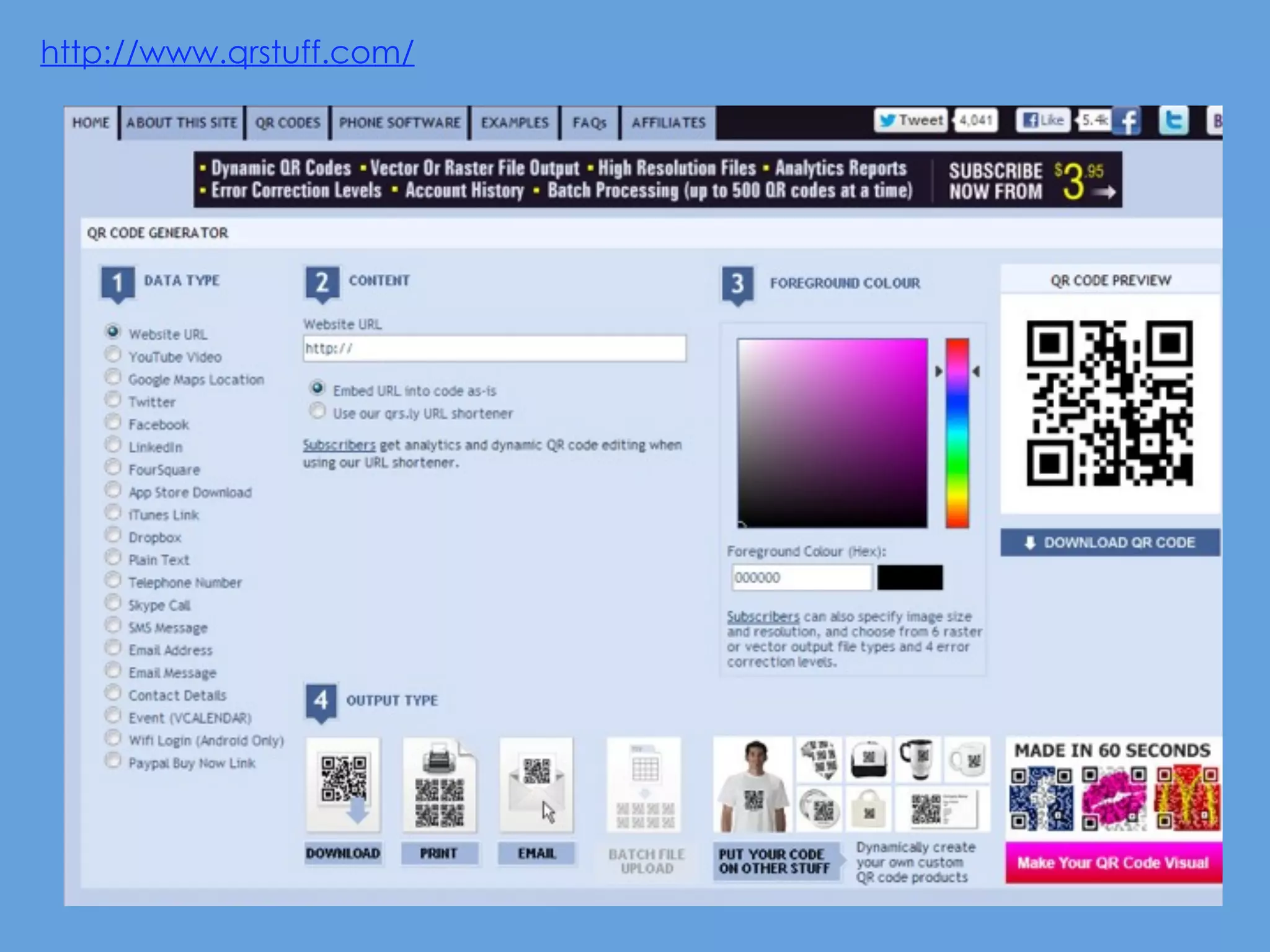Select the YouTube Video data type
Image resolution: width=1270 pixels, height=952 pixels.
(x=113, y=355)
